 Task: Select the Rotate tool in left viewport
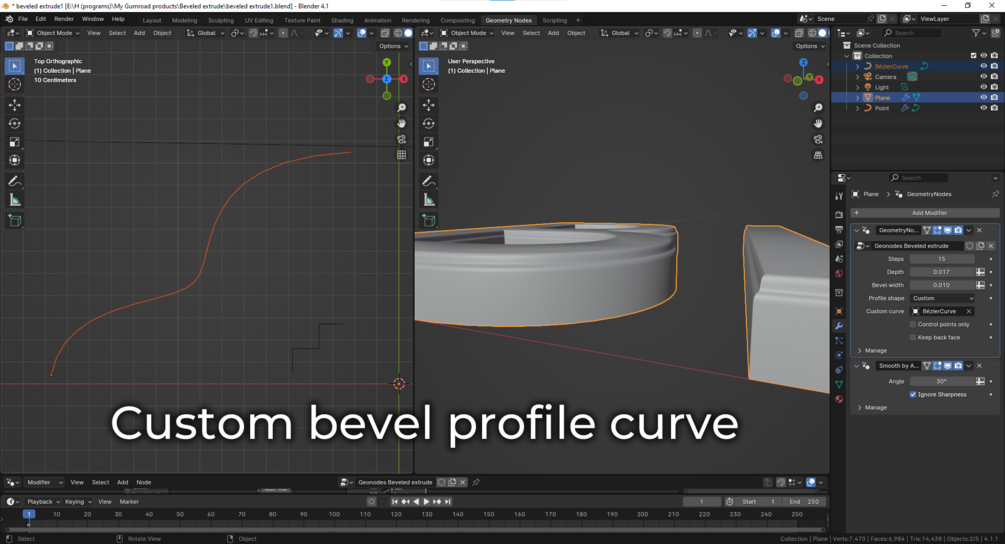15,124
